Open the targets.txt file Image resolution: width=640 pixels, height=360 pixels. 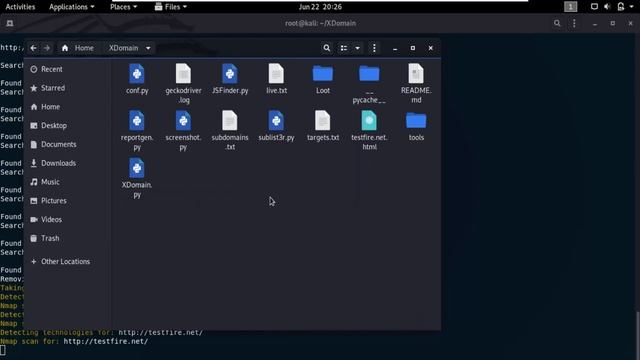[322, 126]
